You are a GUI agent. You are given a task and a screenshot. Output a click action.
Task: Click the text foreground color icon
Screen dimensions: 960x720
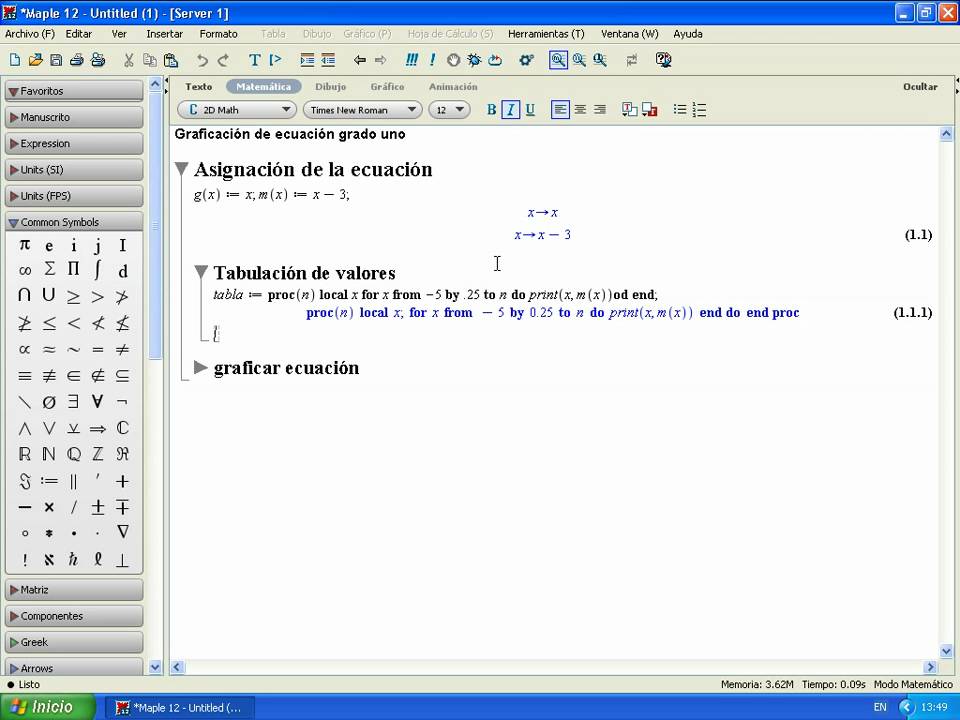point(629,110)
